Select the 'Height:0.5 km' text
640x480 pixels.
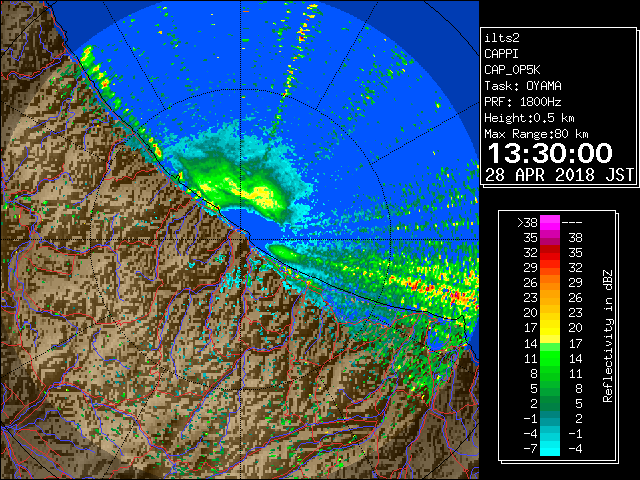pos(529,118)
